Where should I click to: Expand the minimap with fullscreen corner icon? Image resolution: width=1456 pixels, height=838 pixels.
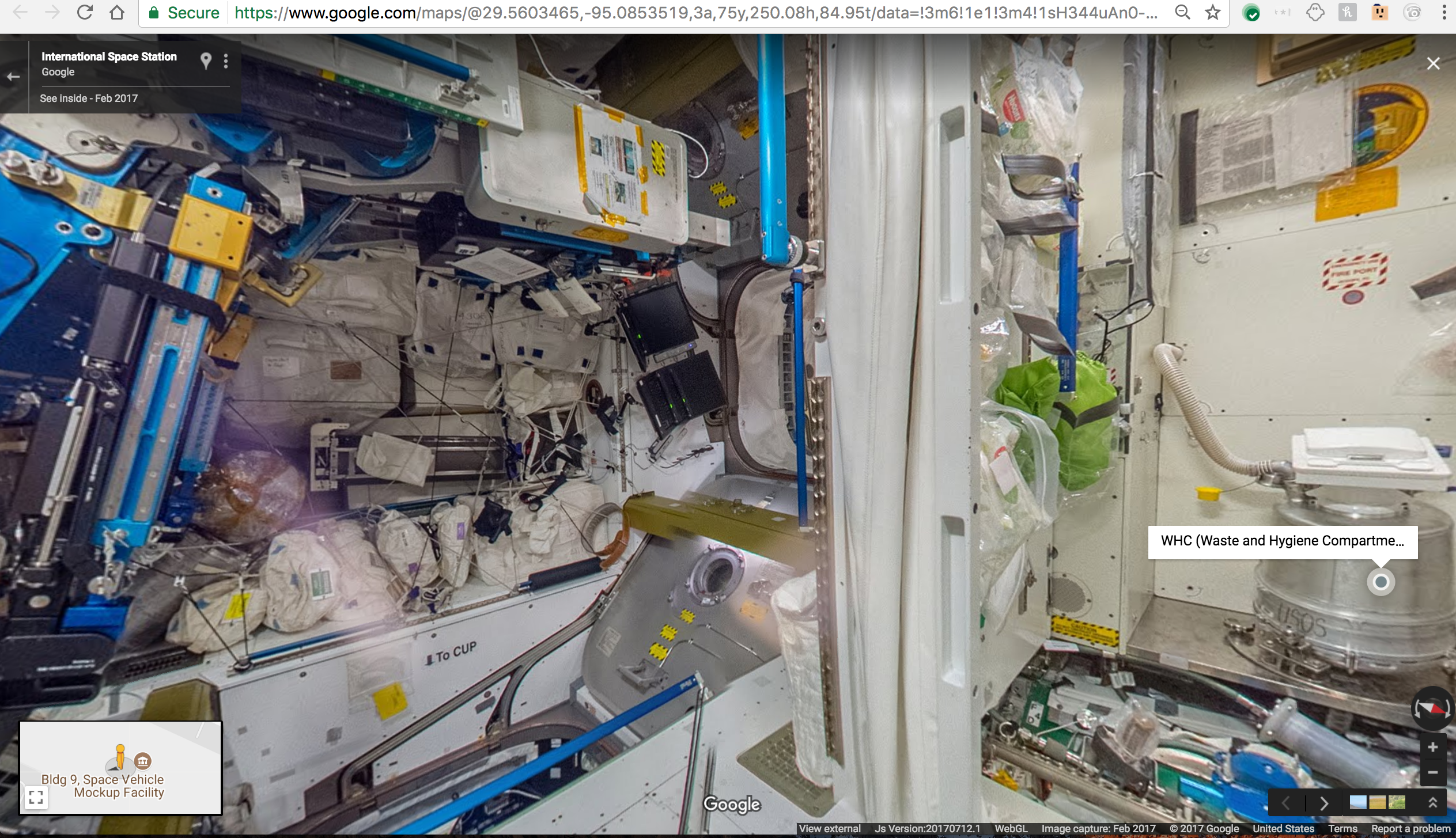[x=36, y=797]
